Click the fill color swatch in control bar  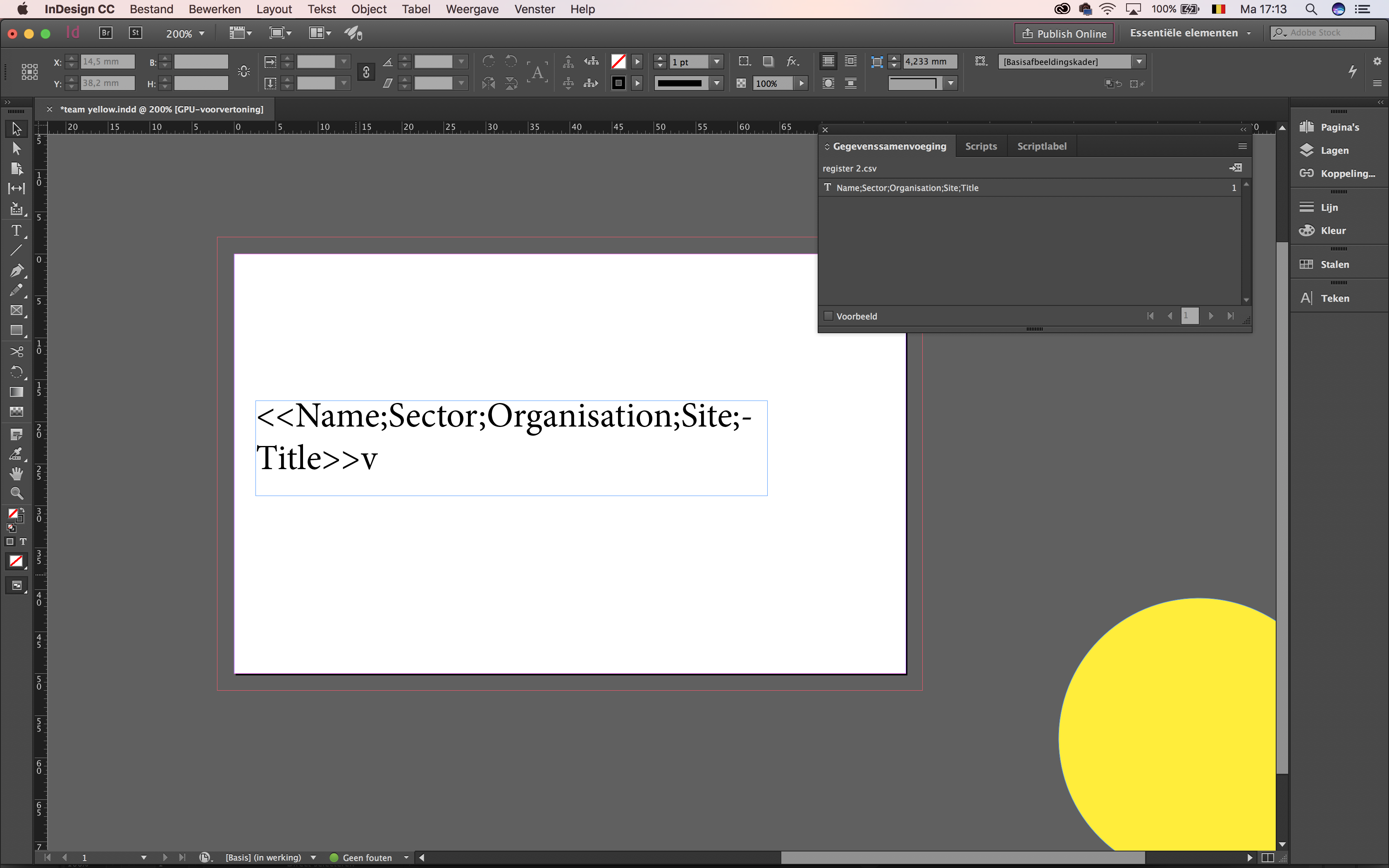pyautogui.click(x=618, y=62)
